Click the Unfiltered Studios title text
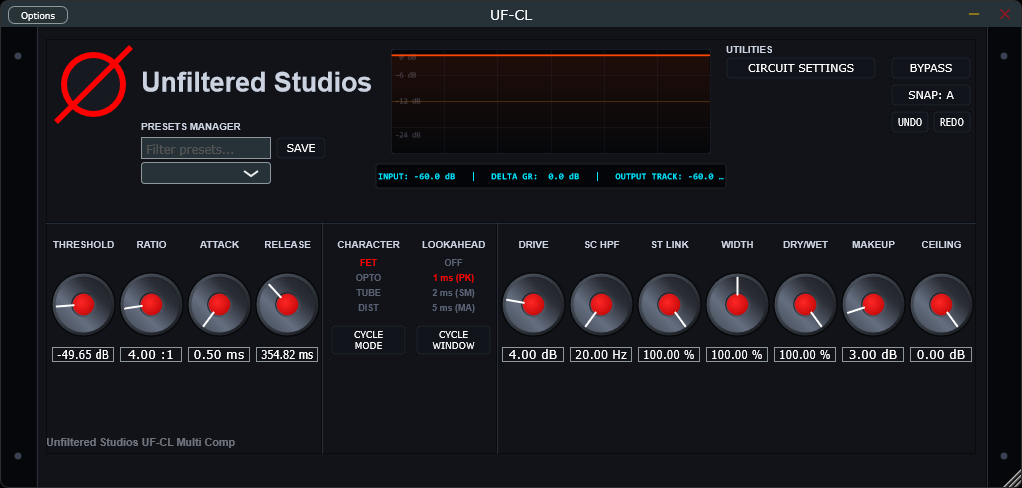This screenshot has height=488, width=1022. coord(256,83)
